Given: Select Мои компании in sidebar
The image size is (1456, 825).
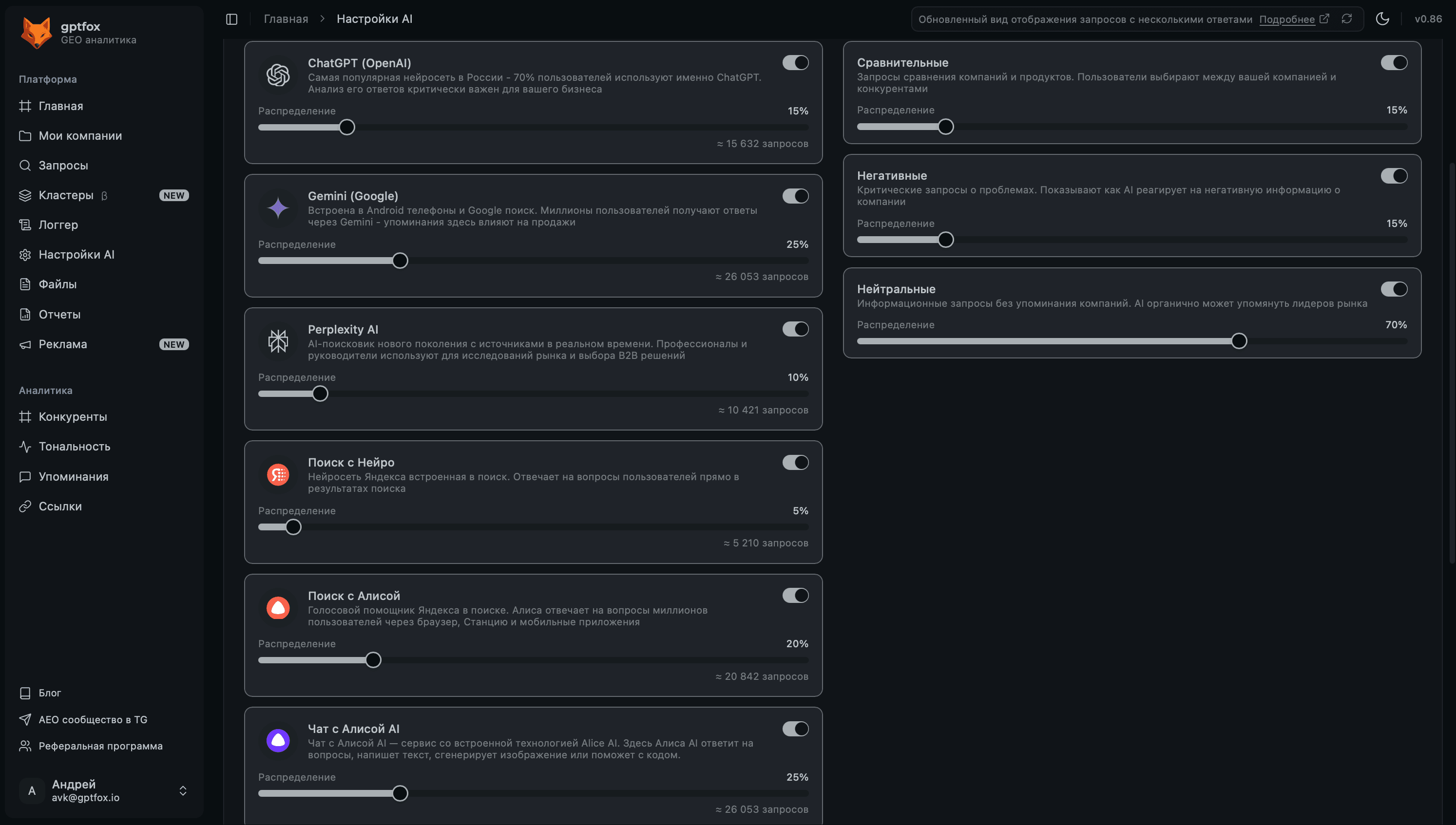Looking at the screenshot, I should coord(79,135).
